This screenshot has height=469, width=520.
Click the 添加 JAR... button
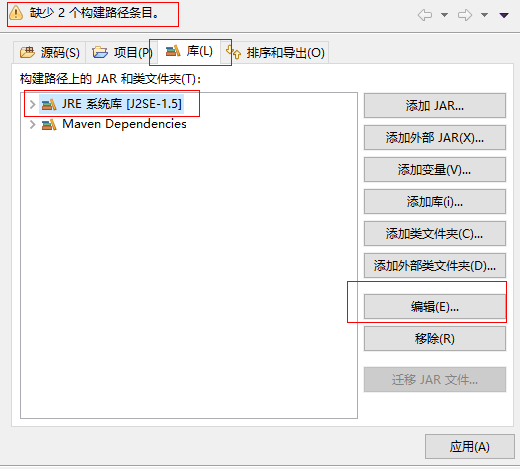(x=435, y=106)
